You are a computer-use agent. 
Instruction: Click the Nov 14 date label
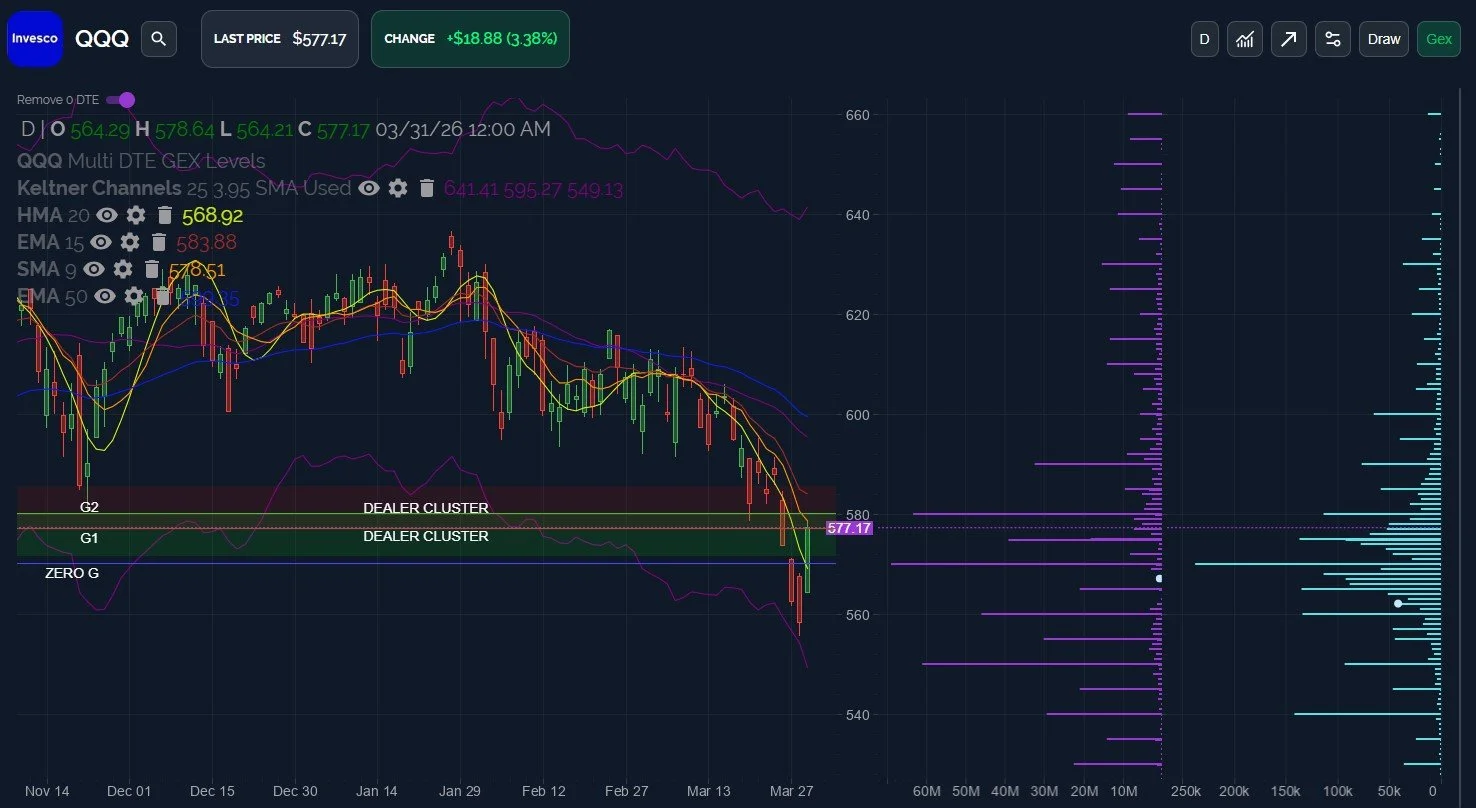point(47,791)
